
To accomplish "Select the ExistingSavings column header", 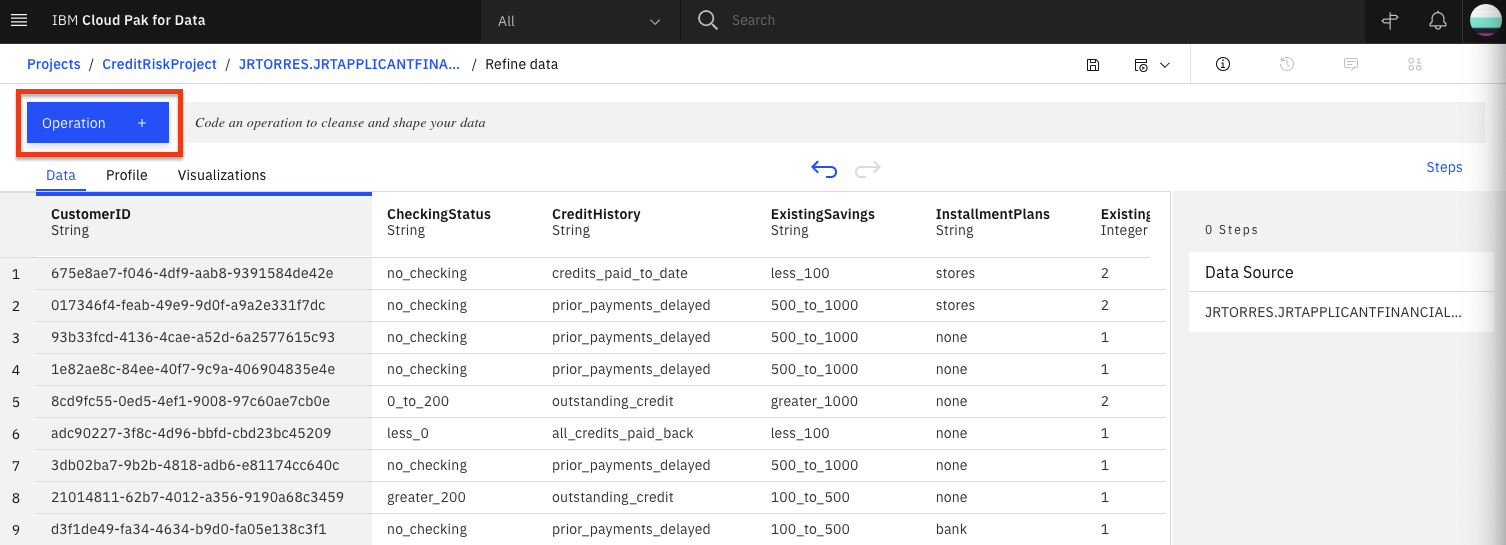I will click(839, 222).
